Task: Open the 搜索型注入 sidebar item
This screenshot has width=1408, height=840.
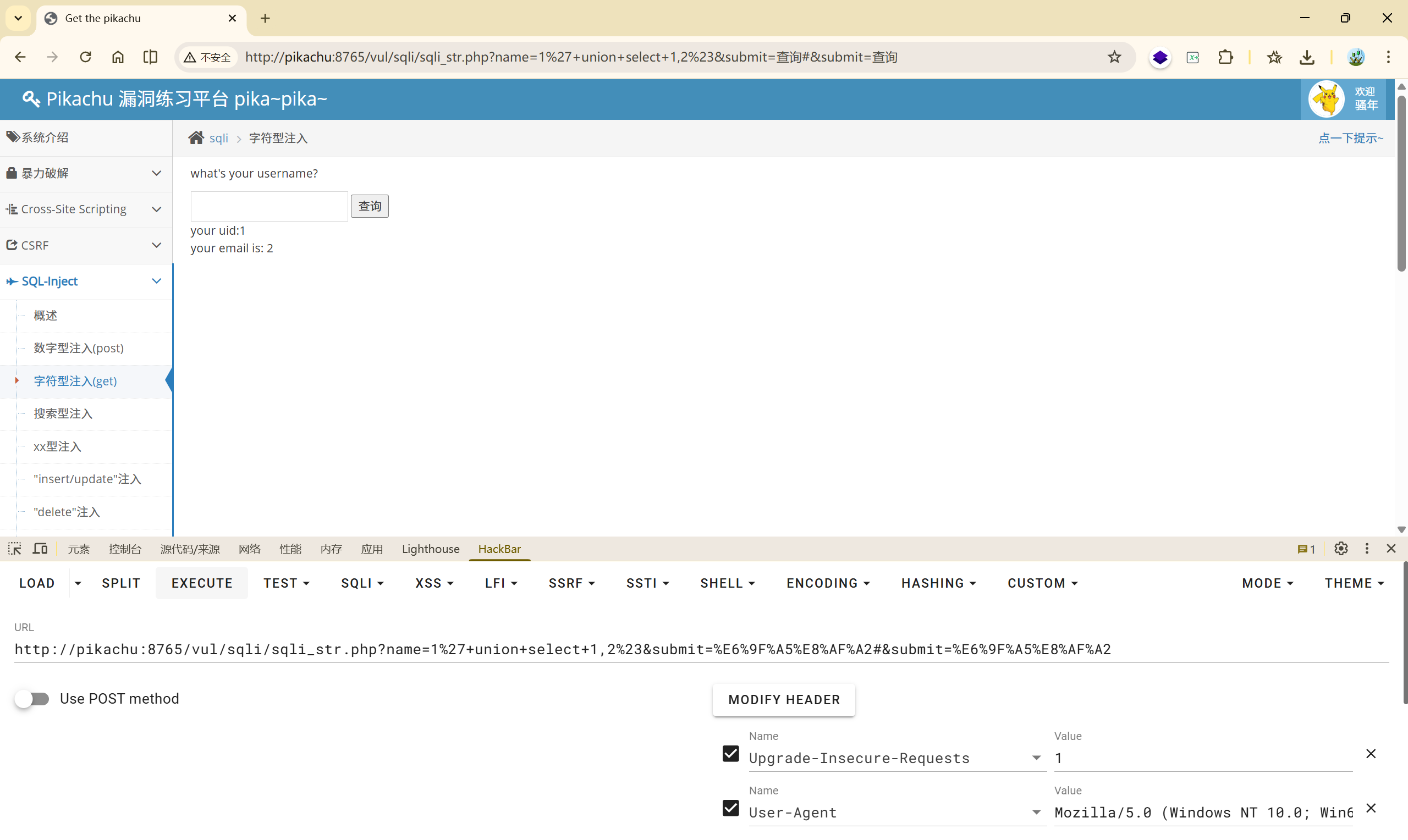Action: [63, 414]
